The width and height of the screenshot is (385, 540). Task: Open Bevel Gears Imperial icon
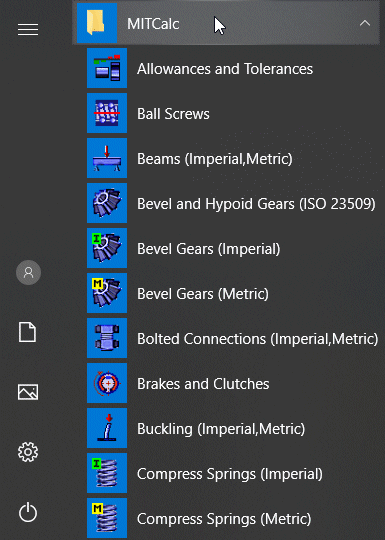107,248
